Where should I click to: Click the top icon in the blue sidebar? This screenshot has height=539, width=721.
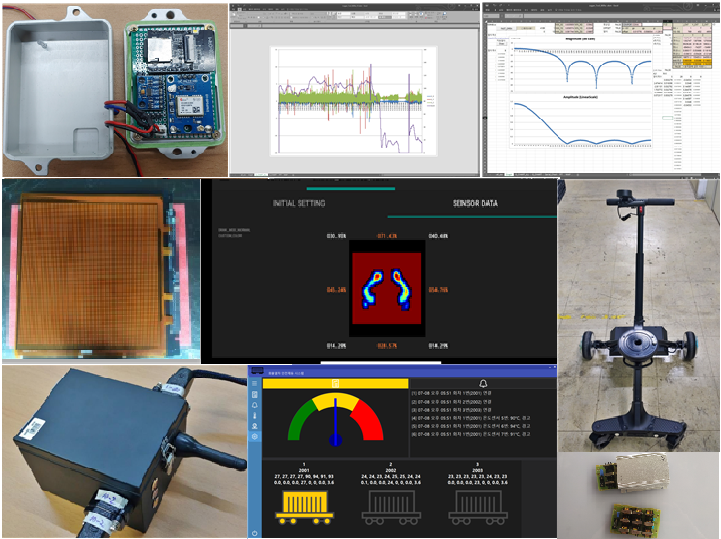tap(255, 385)
